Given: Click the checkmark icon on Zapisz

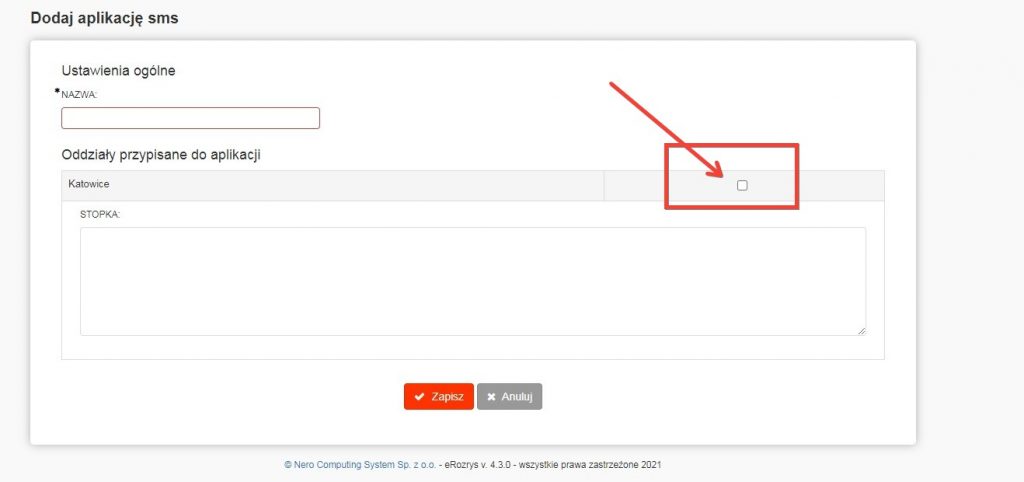Looking at the screenshot, I should (420, 396).
